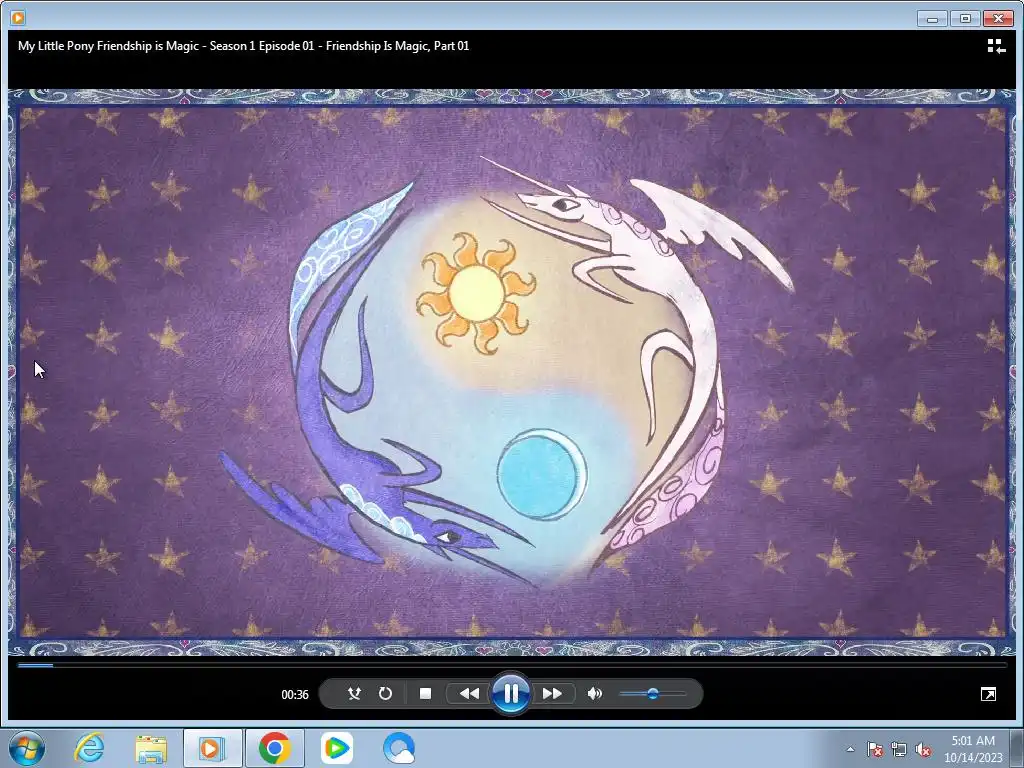The width and height of the screenshot is (1024, 768).
Task: Open system tray volume icon
Action: click(923, 749)
